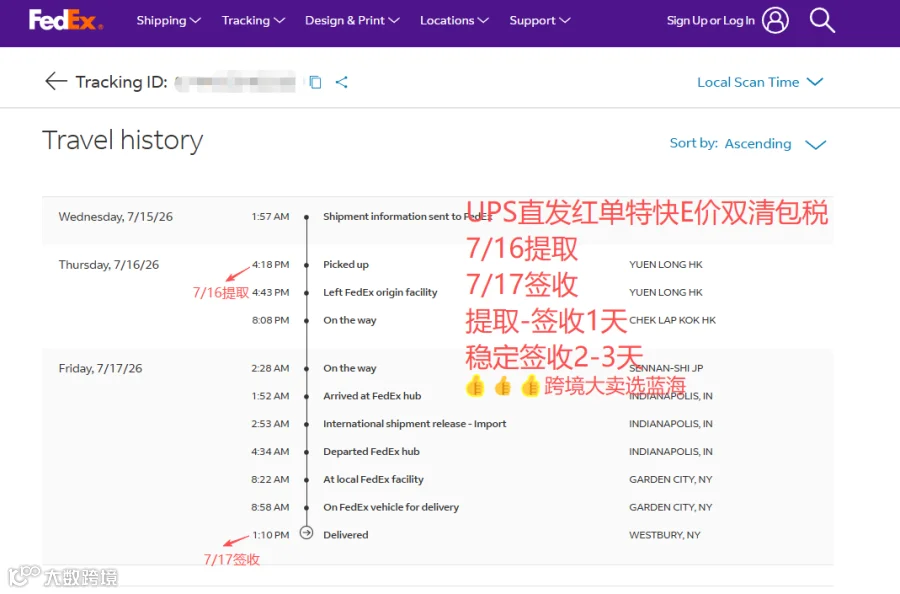Open the Support menu

tap(540, 21)
